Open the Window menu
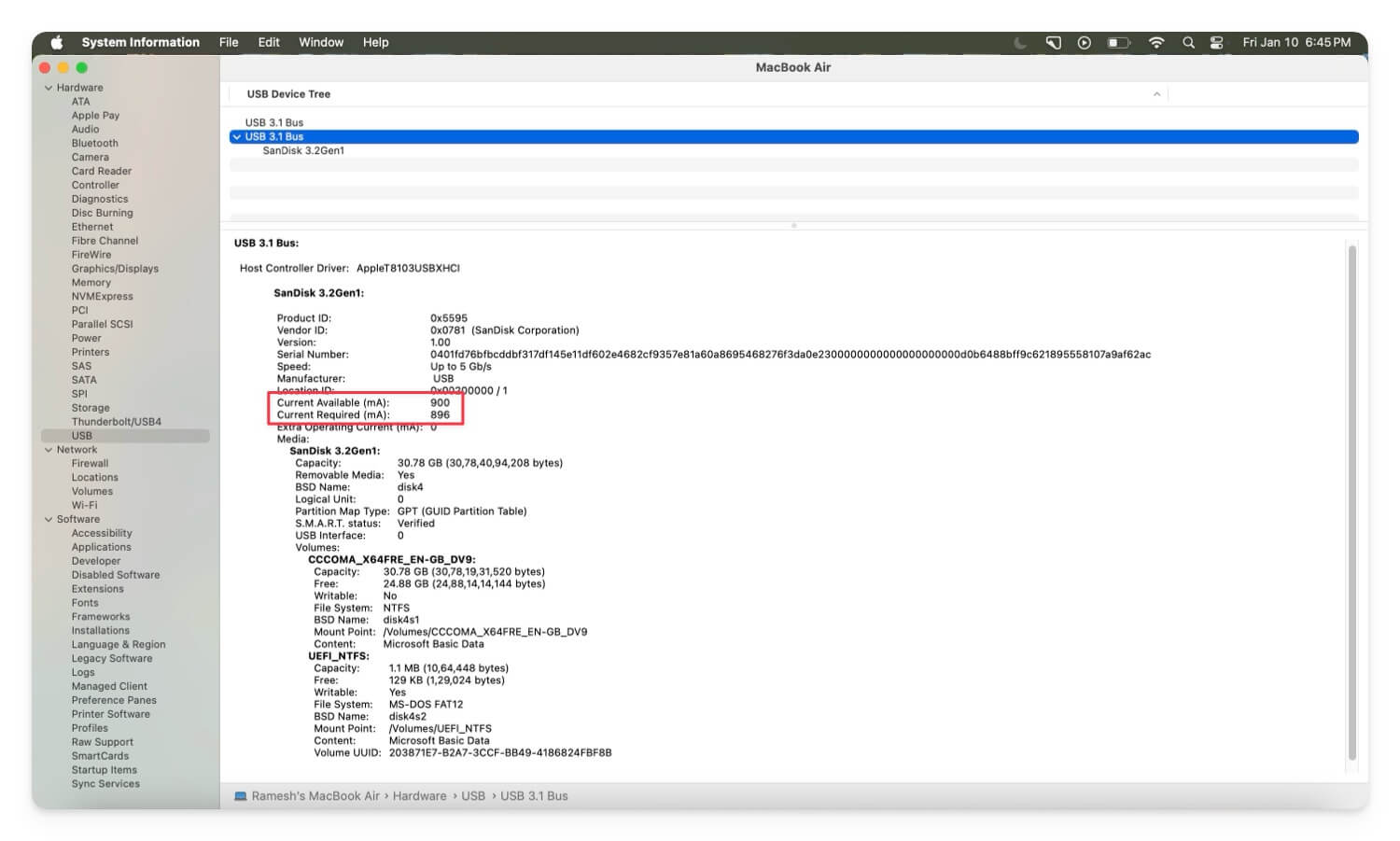Screen dimensions: 1400x841 [x=321, y=42]
